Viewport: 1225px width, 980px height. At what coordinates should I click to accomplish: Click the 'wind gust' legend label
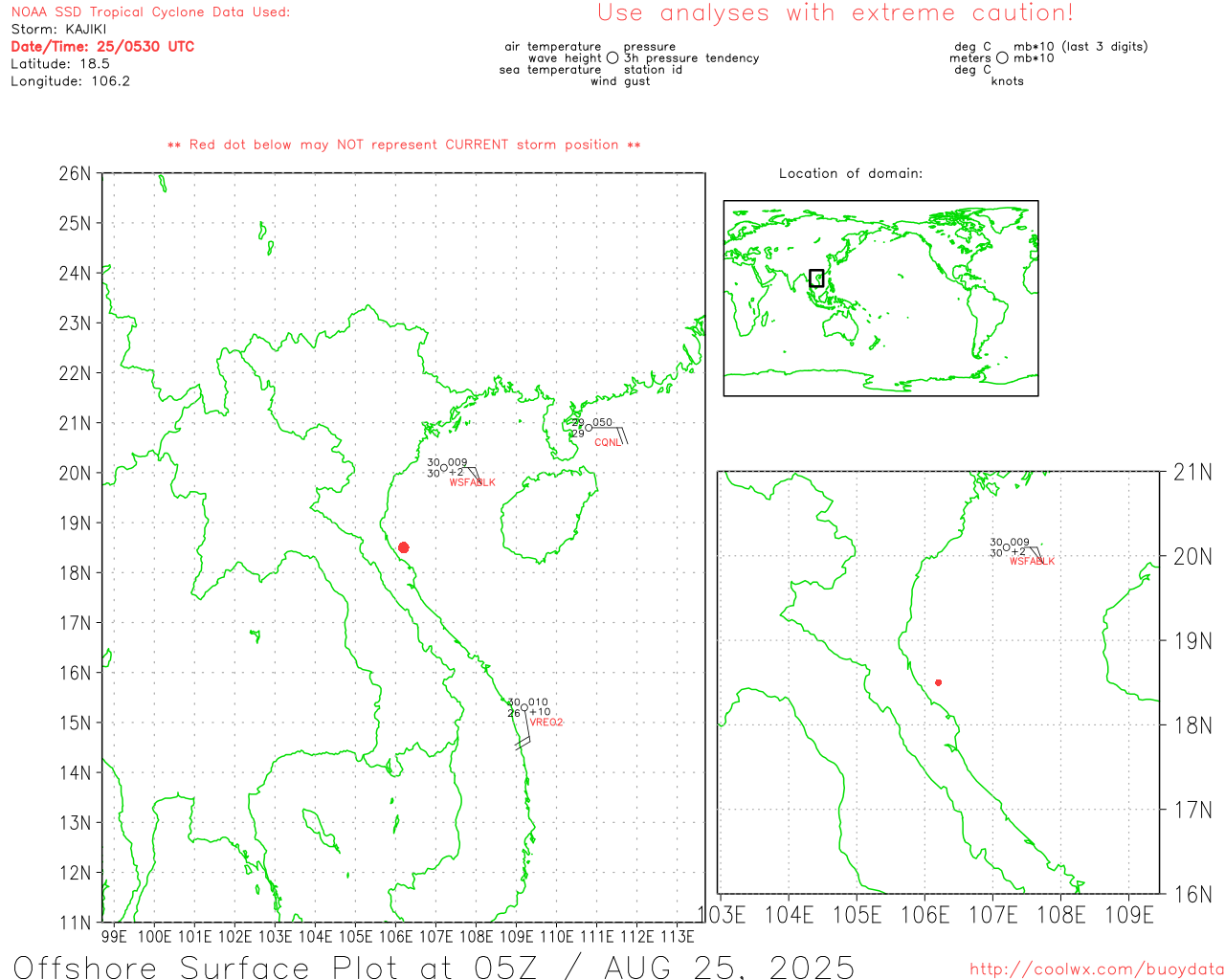(620, 81)
